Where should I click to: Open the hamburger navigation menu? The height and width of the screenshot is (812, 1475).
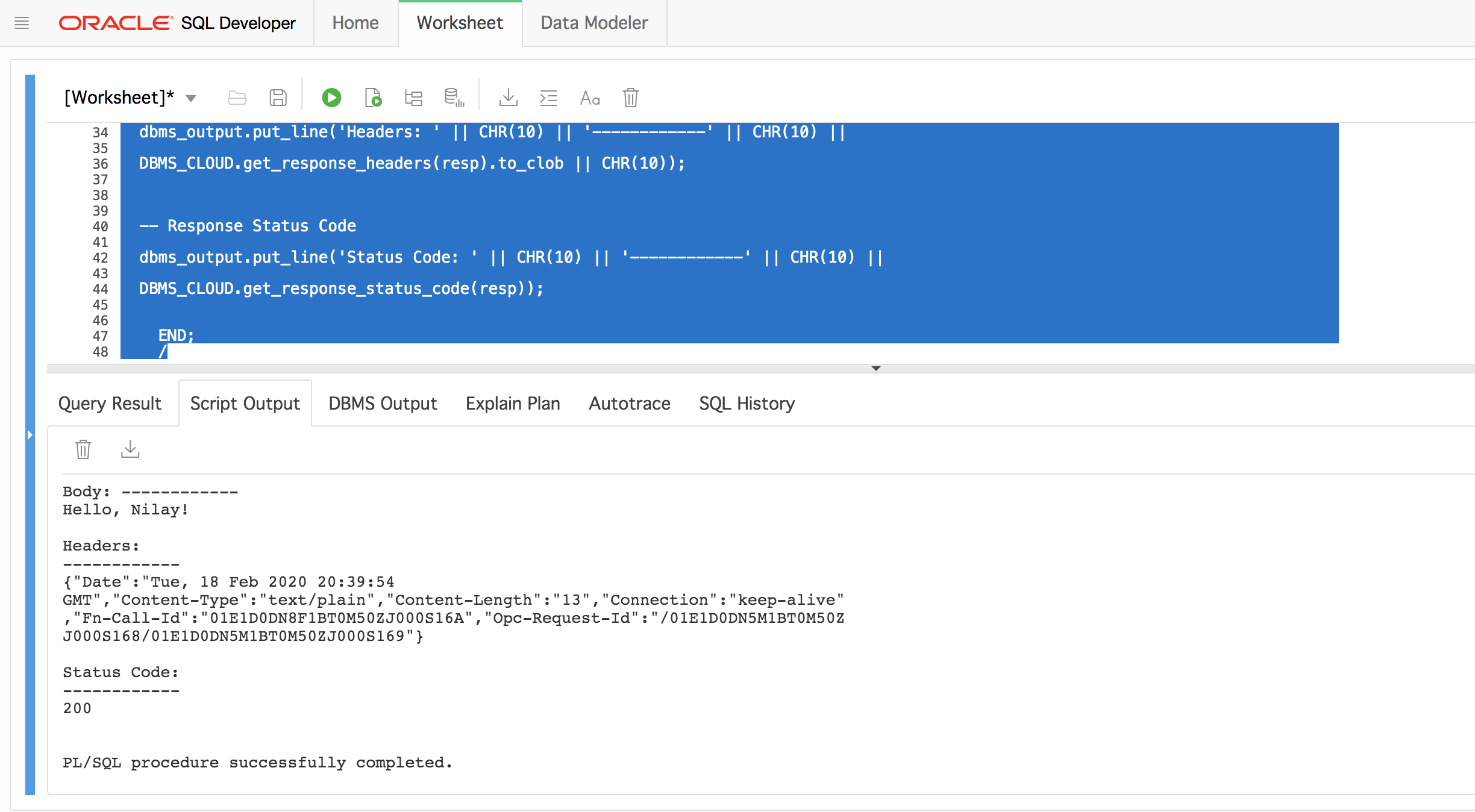point(22,23)
